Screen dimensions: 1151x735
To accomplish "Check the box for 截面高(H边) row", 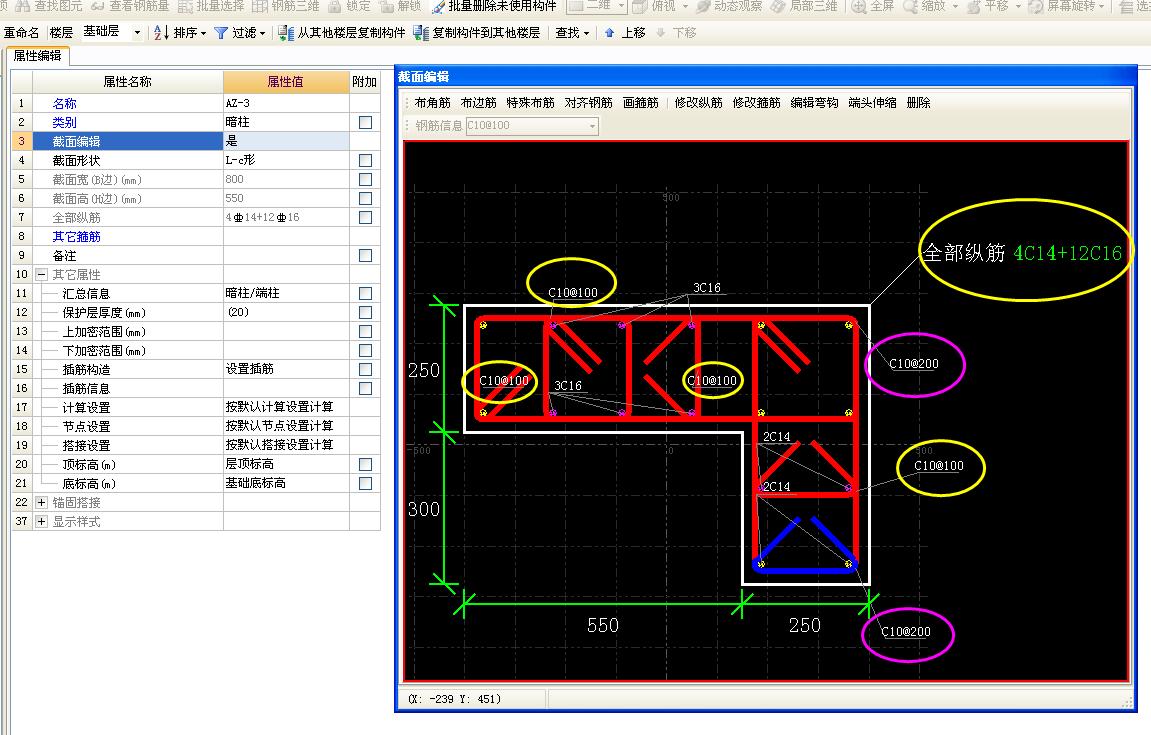I will [365, 199].
